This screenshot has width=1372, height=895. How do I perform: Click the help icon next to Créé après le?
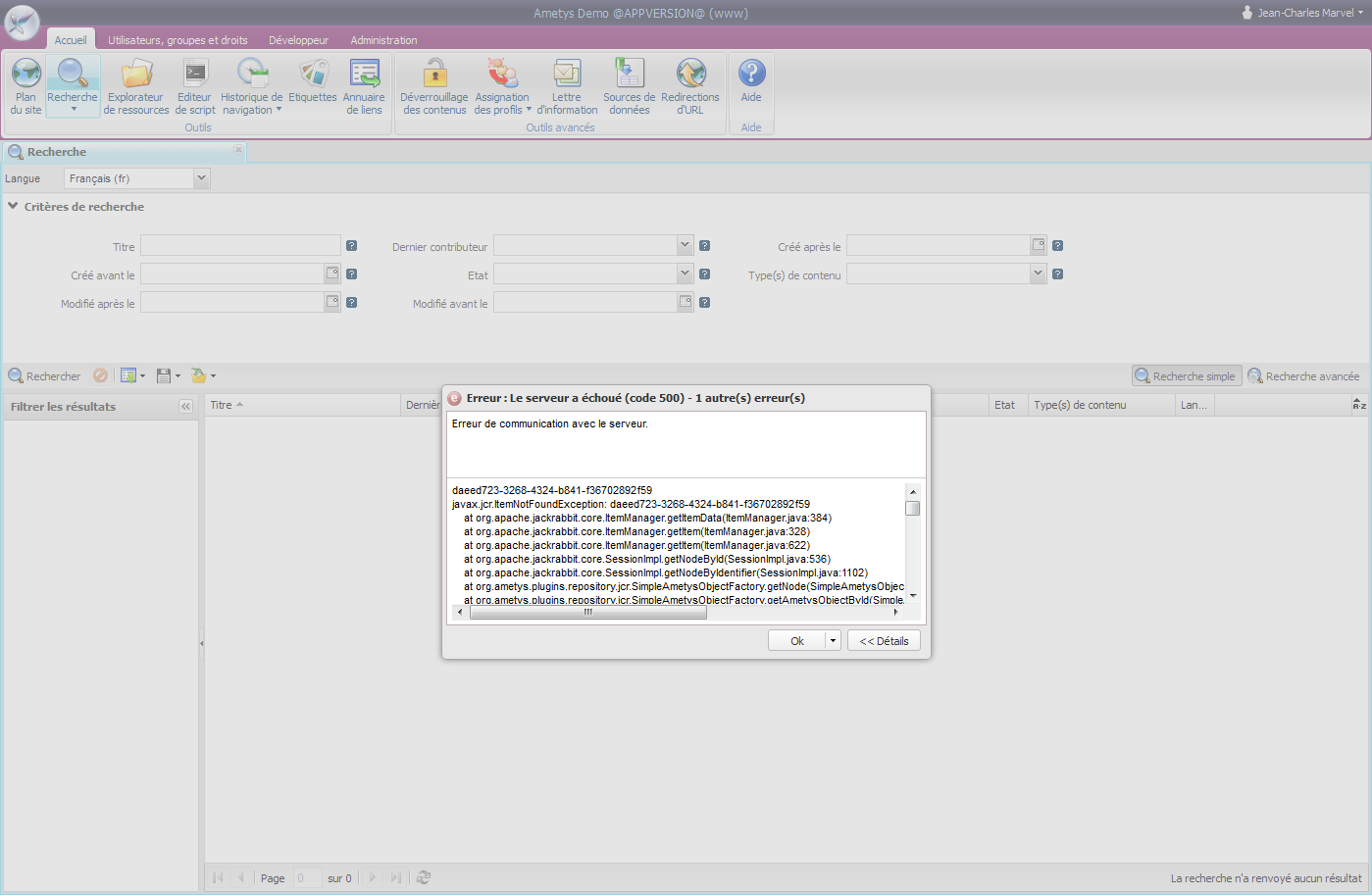(x=1058, y=246)
